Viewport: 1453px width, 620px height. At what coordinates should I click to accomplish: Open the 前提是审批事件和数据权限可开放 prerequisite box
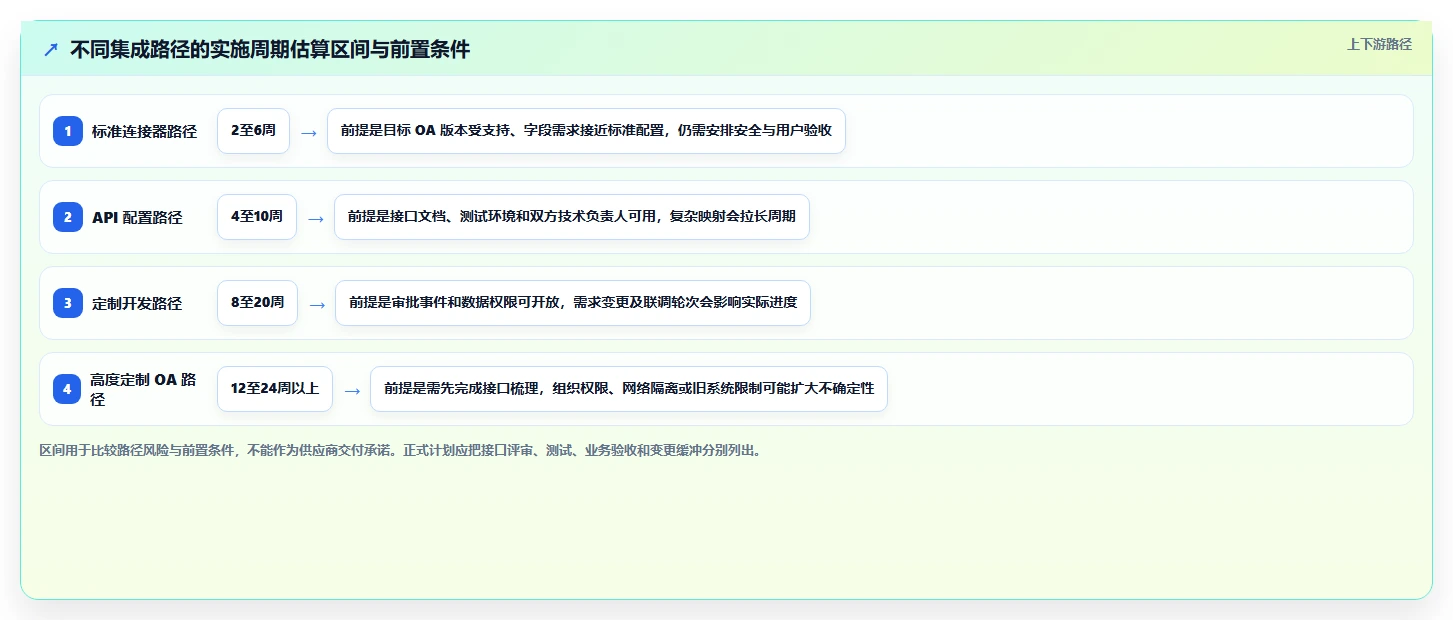coord(573,303)
